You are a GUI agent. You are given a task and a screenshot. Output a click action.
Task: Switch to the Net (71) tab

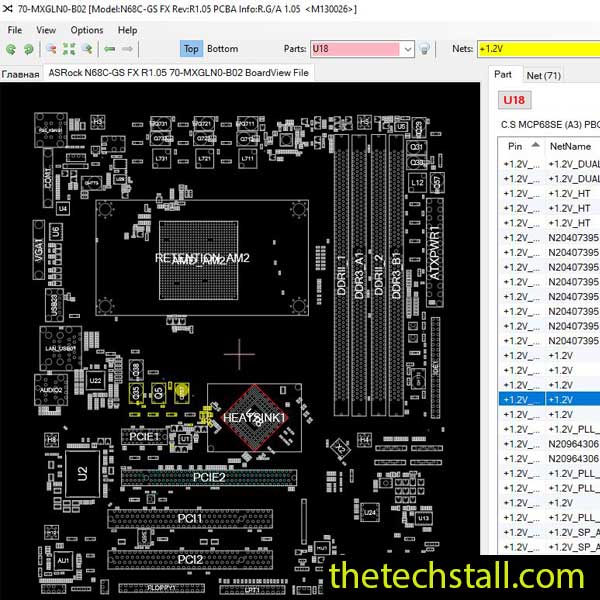point(543,74)
